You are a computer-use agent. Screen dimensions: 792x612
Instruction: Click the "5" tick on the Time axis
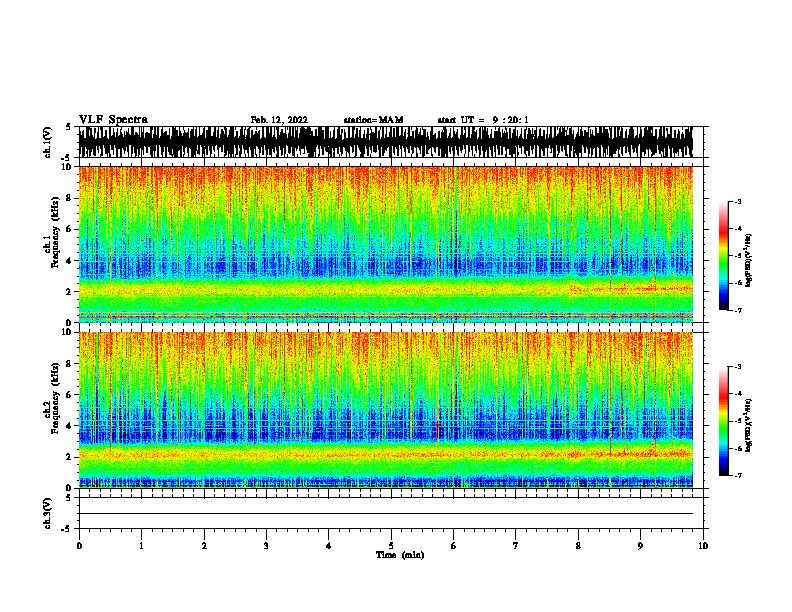pos(391,546)
